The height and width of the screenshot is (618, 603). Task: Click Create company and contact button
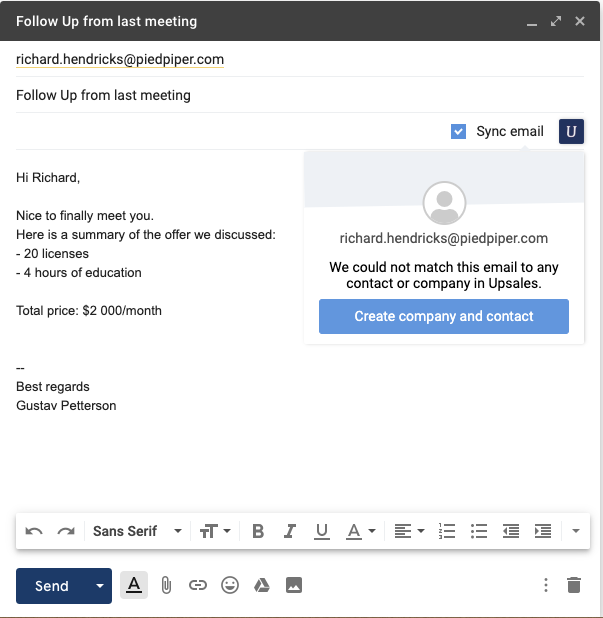coord(444,316)
